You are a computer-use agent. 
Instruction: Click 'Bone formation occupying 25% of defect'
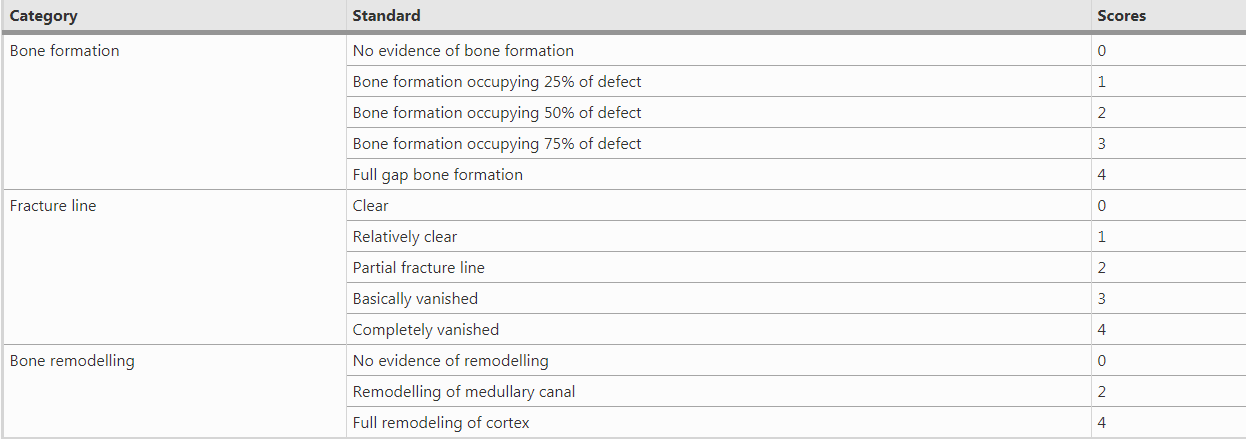point(497,82)
